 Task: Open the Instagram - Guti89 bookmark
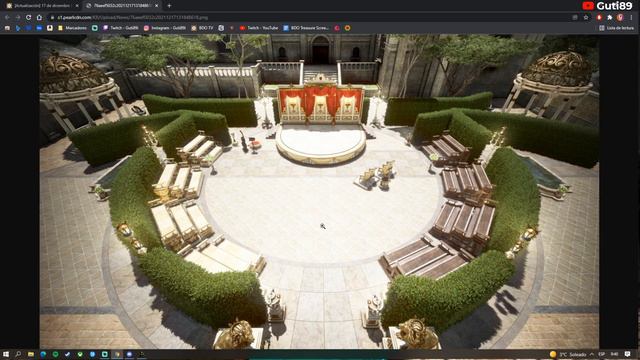click(164, 28)
